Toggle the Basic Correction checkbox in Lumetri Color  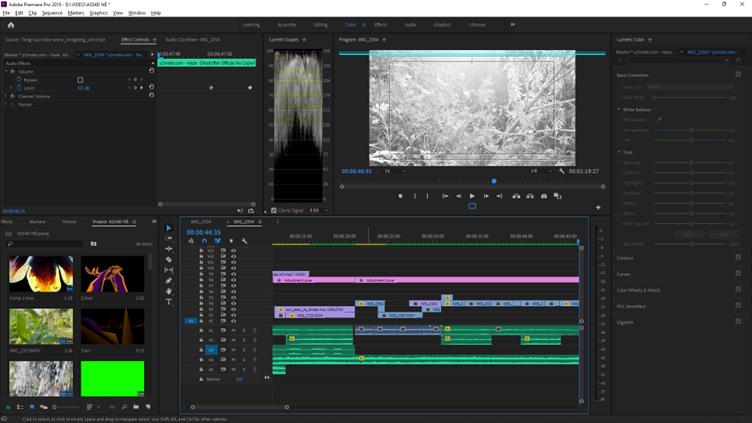(738, 75)
